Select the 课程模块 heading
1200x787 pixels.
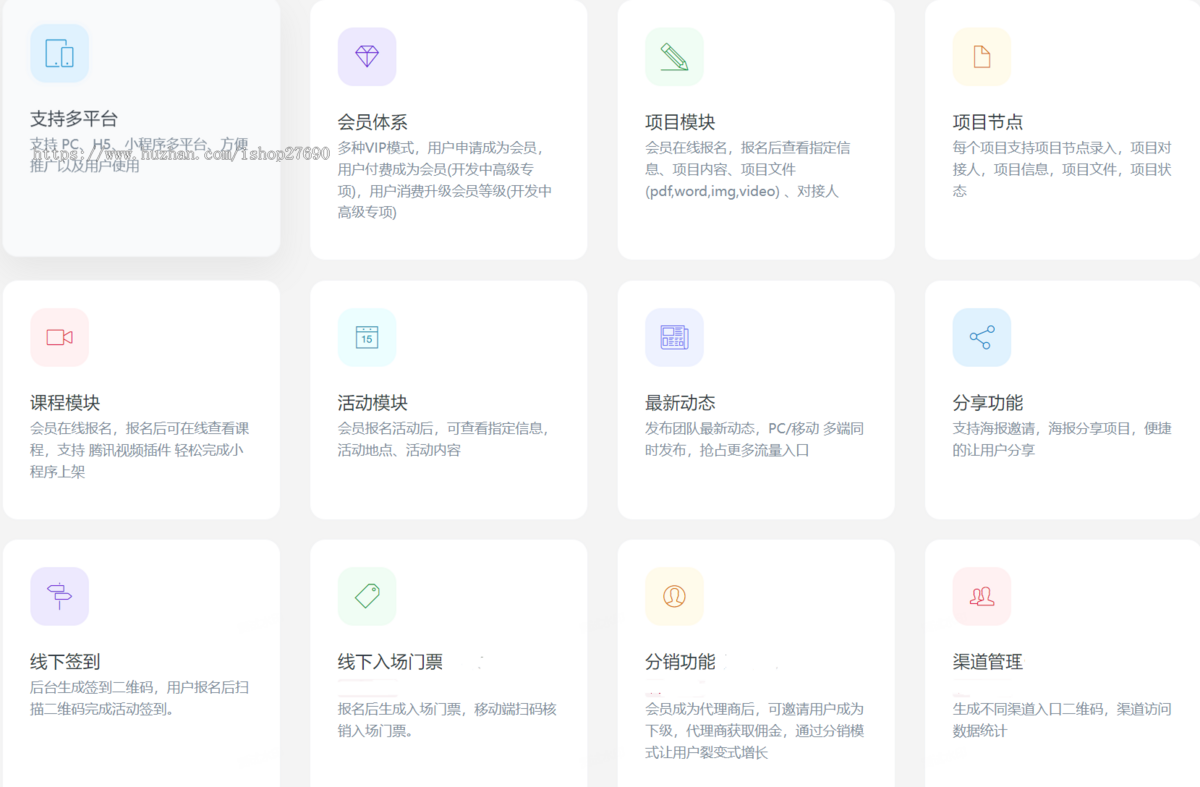pos(65,403)
